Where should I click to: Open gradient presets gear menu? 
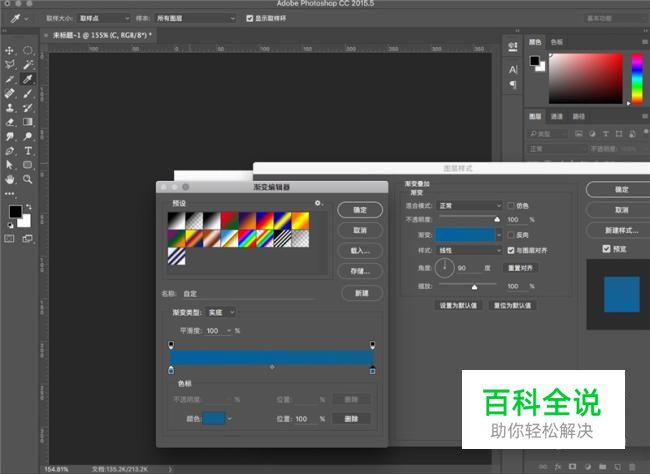[319, 203]
